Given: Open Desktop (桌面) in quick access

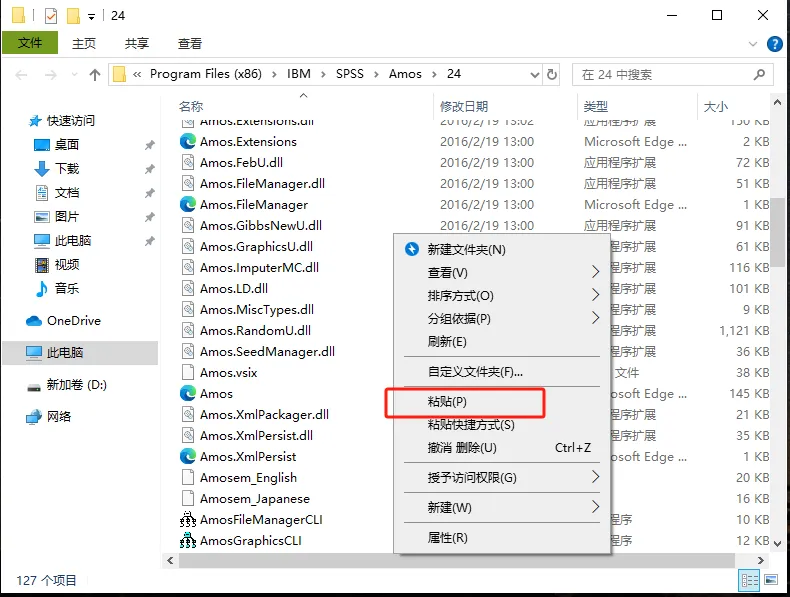Looking at the screenshot, I should pos(67,145).
